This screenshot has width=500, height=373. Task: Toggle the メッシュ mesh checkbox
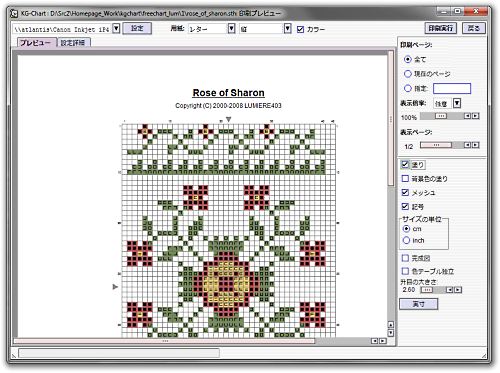(405, 192)
